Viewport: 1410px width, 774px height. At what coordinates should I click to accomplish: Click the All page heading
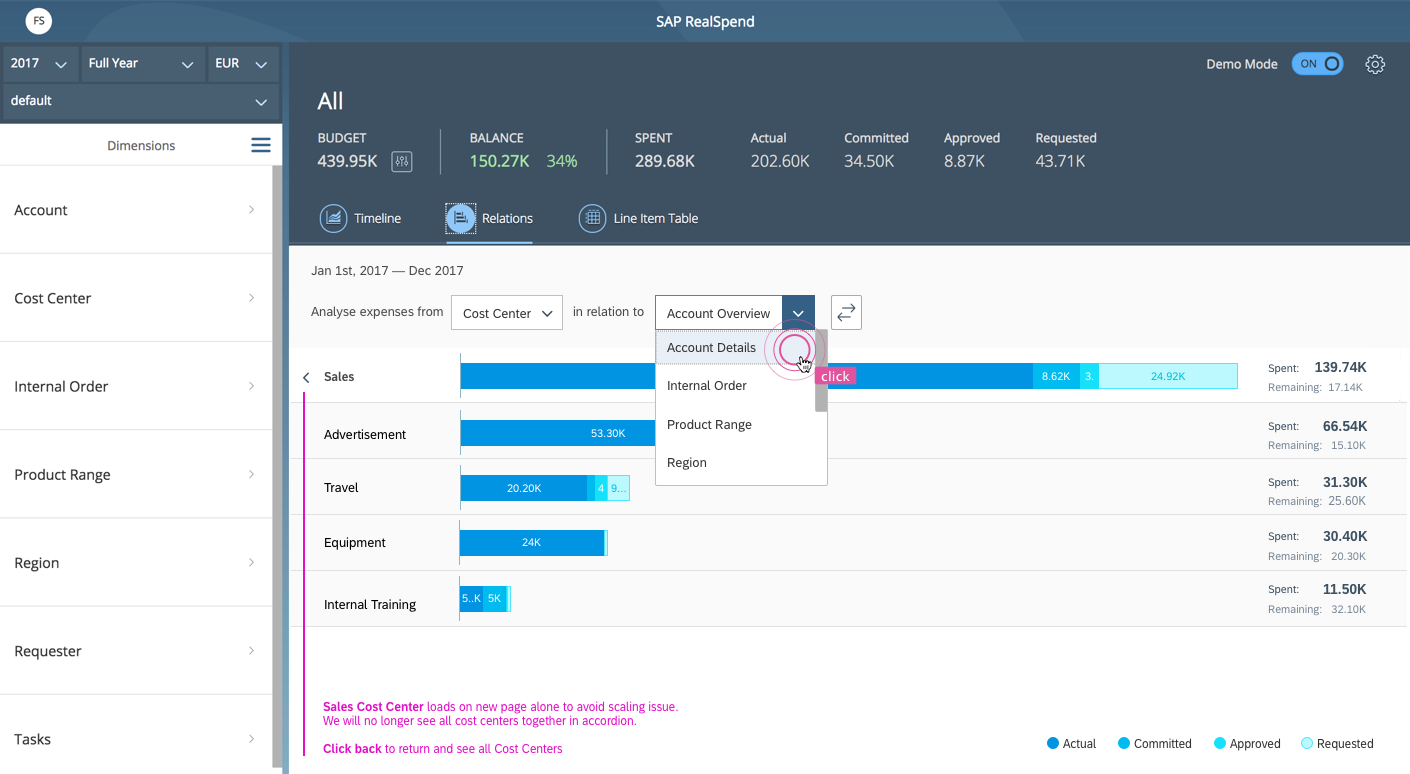[330, 101]
